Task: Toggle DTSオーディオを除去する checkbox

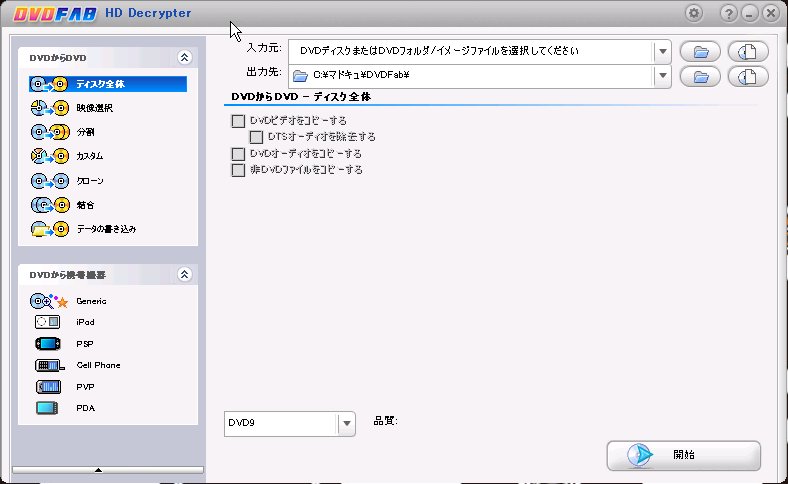Action: [x=256, y=137]
